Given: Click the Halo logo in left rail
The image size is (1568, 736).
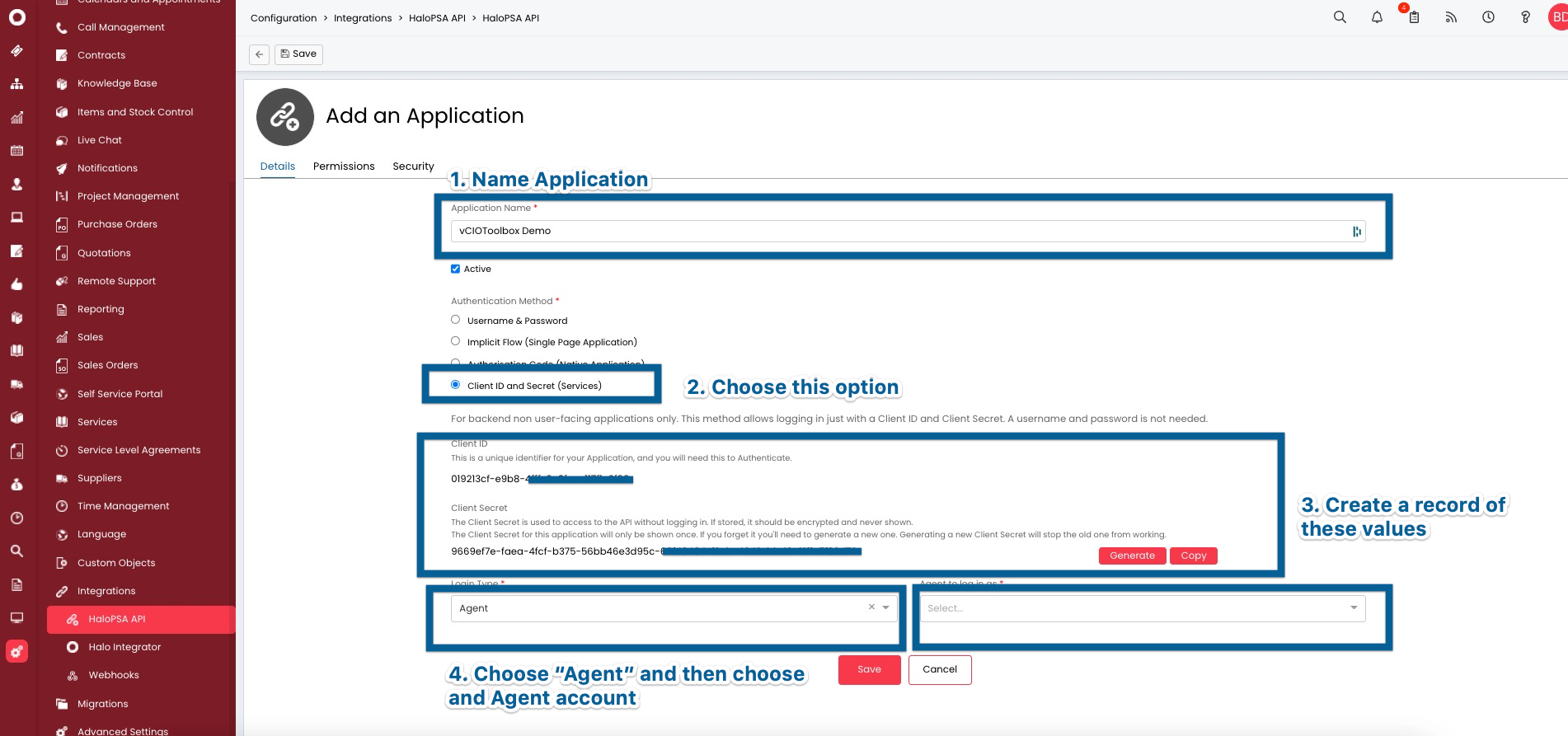Looking at the screenshot, I should coord(16,16).
